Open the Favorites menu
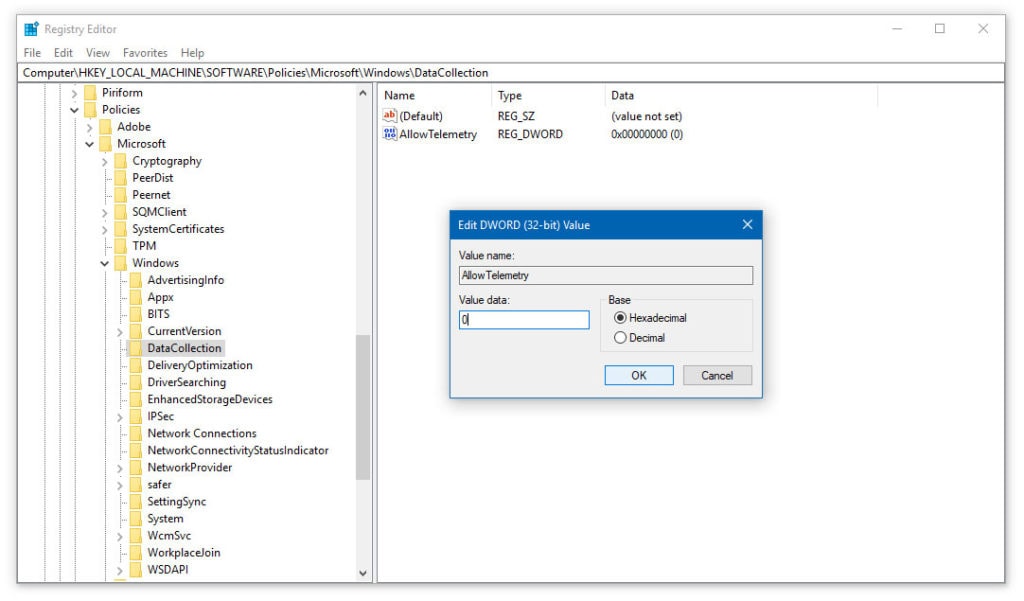The width and height of the screenshot is (1024, 601). coord(146,52)
